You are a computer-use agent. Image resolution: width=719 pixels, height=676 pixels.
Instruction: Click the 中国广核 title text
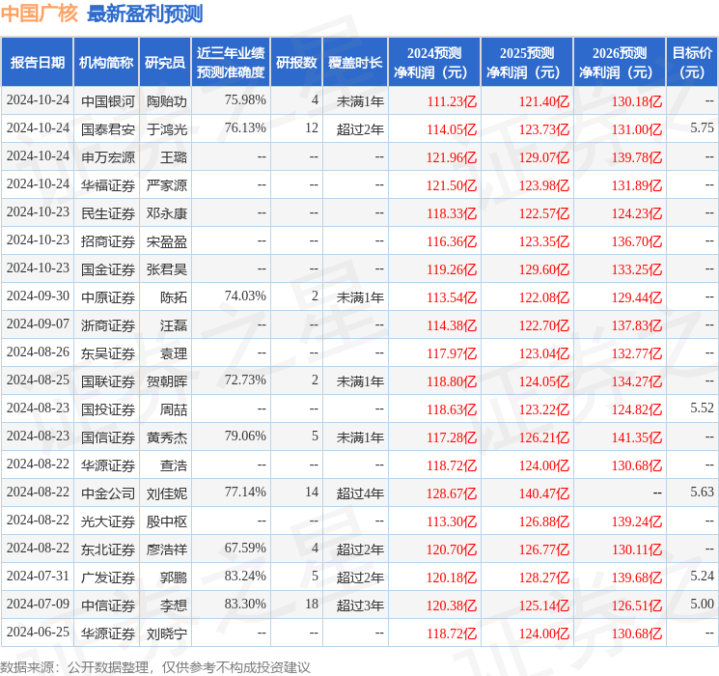coord(39,13)
